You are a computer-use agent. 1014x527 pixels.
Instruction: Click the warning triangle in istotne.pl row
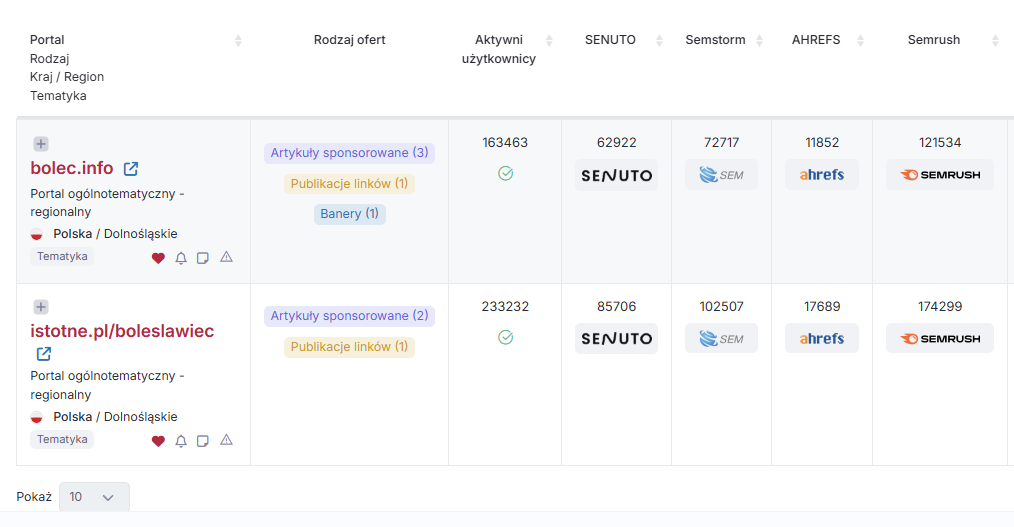point(226,440)
